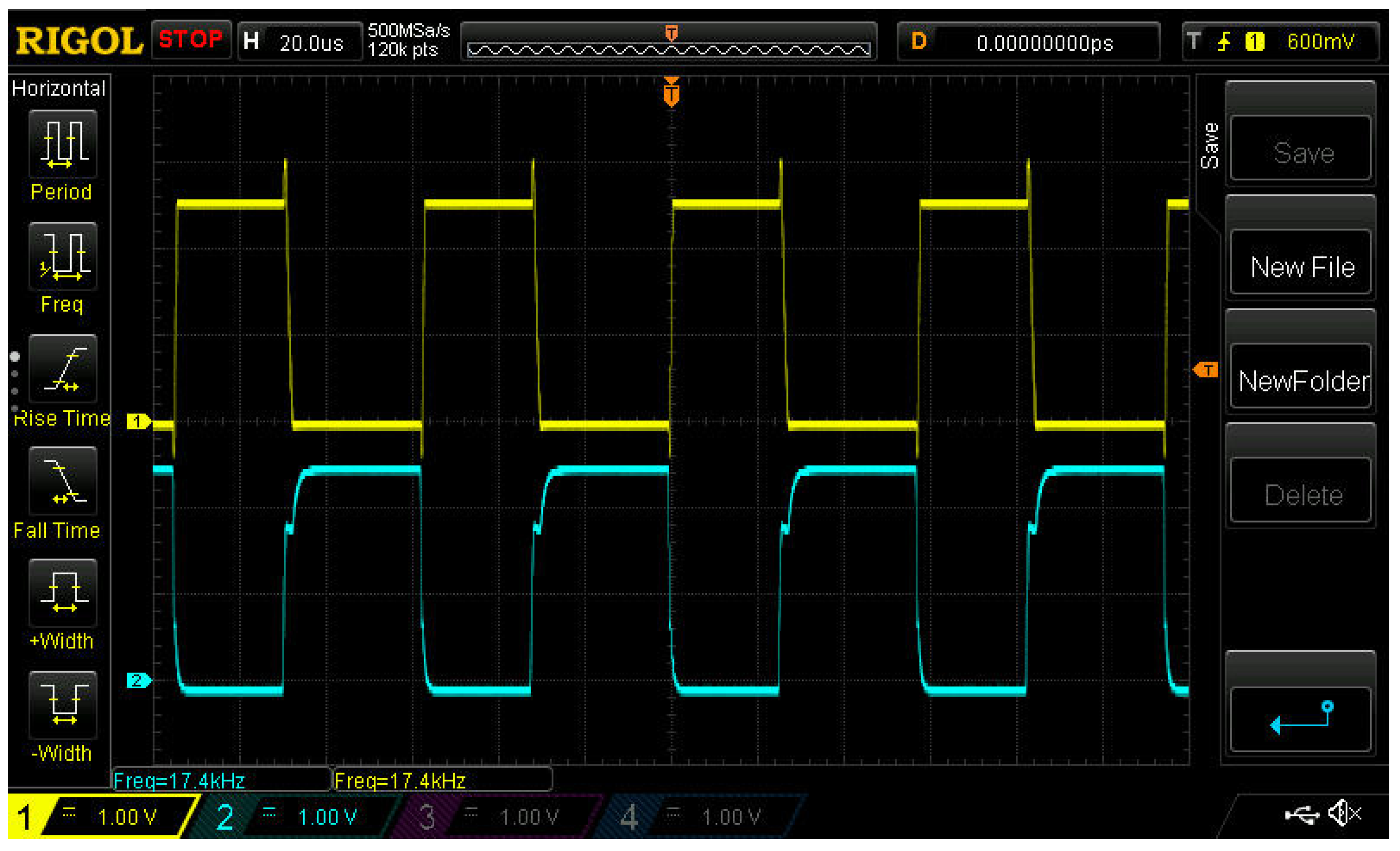Viewport: 1400px width, 851px height.
Task: Choose the Rise Time measurement icon
Action: tap(62, 369)
